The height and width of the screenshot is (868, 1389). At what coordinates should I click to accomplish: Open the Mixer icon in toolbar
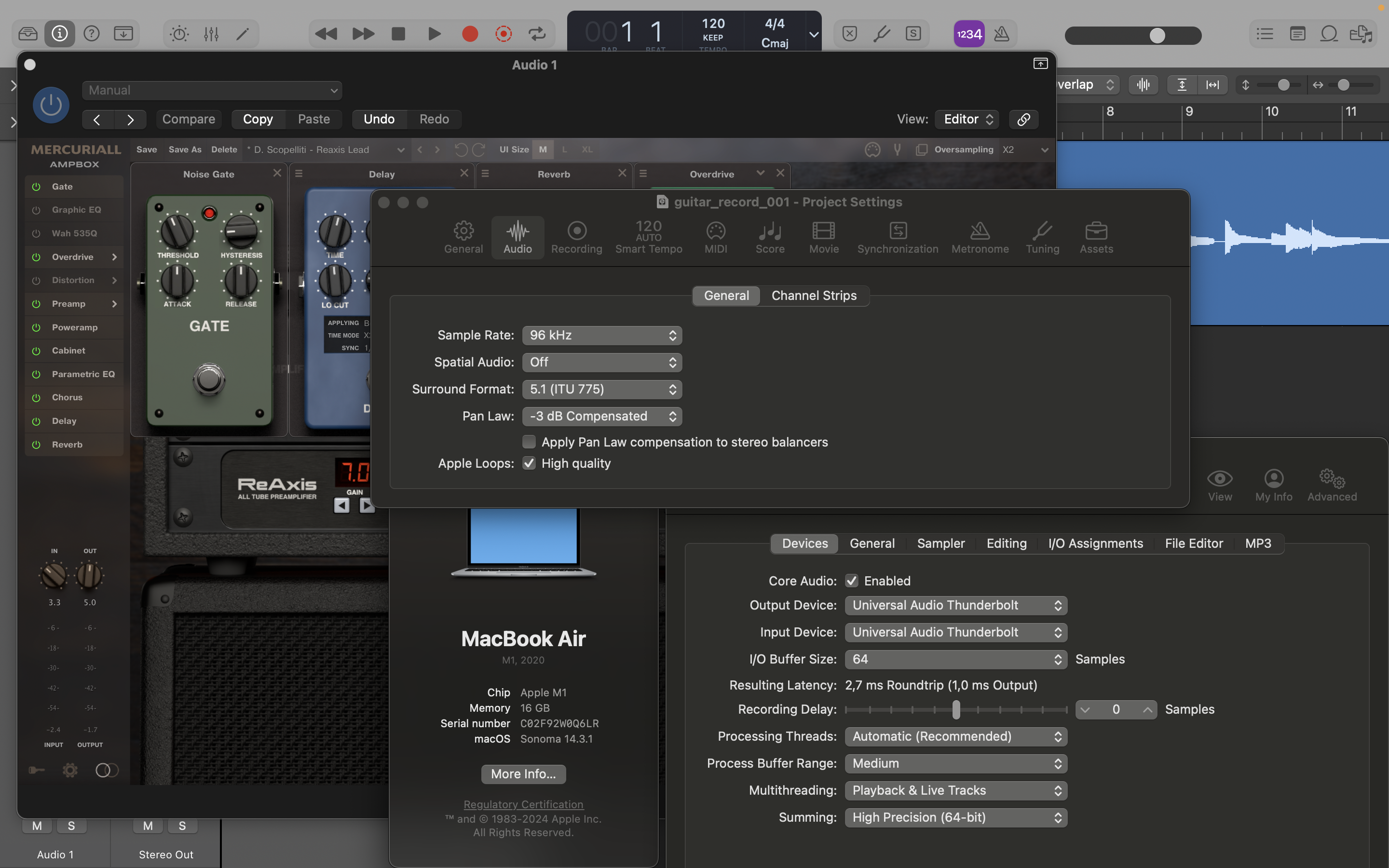pos(211,34)
